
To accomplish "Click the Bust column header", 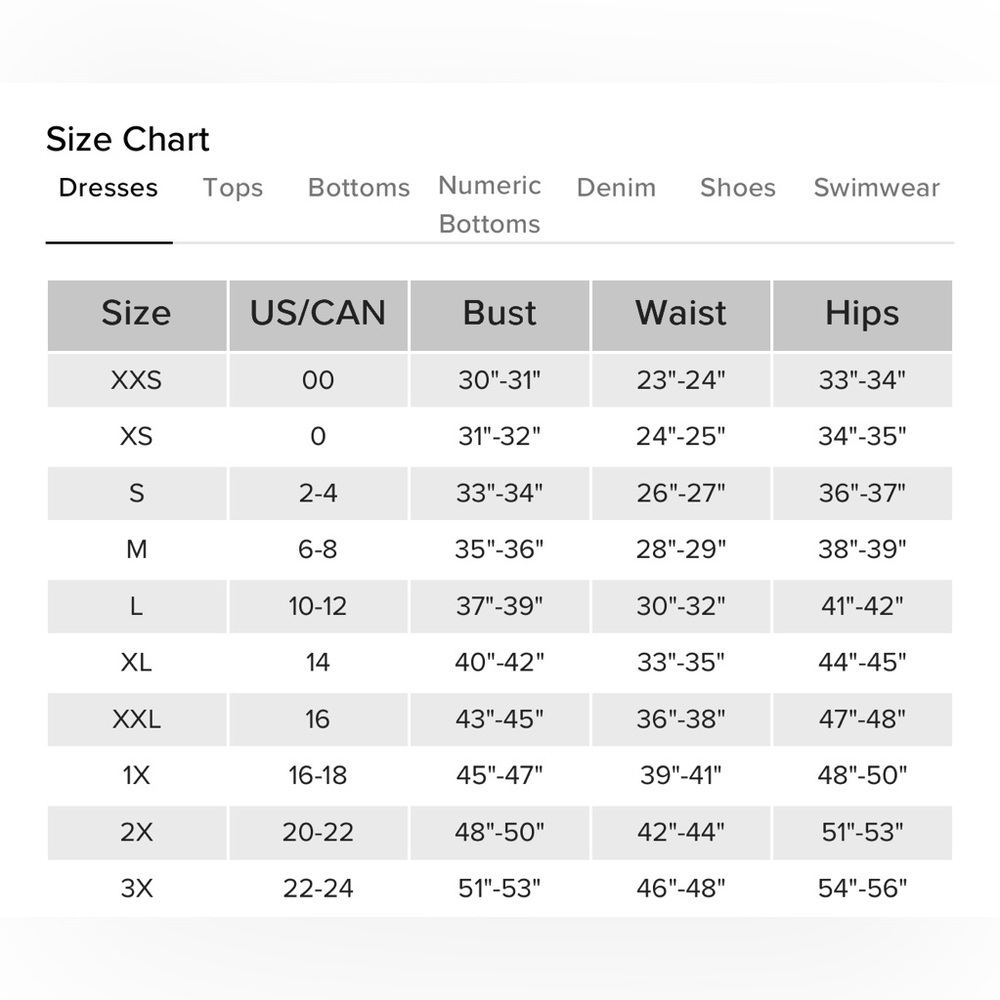I will 499,315.
